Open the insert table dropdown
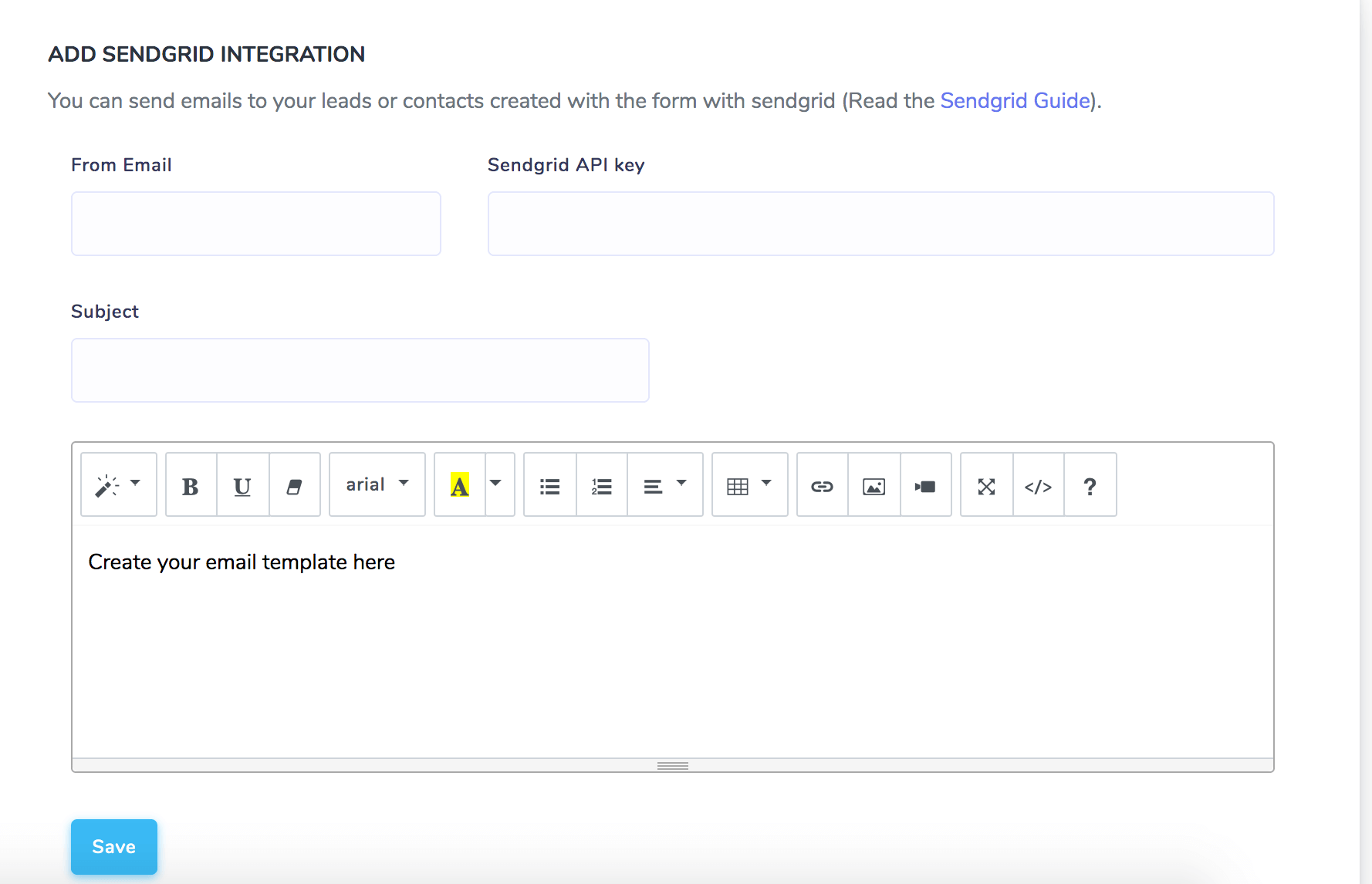Image resolution: width=1372 pixels, height=884 pixels. pos(749,484)
